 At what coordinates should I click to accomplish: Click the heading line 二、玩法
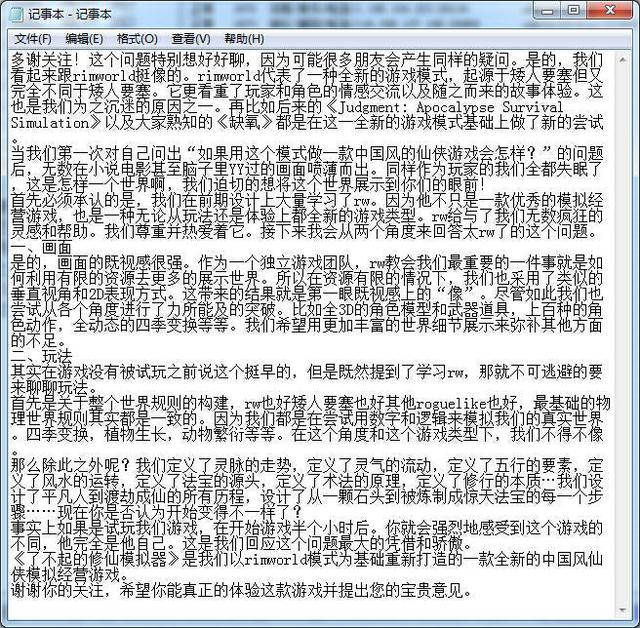click(x=41, y=356)
